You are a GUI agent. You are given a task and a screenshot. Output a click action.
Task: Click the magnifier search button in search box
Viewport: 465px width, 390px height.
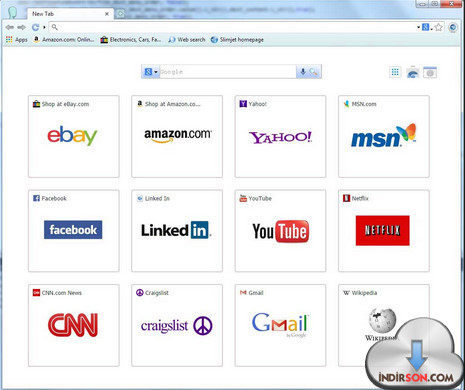pos(313,72)
